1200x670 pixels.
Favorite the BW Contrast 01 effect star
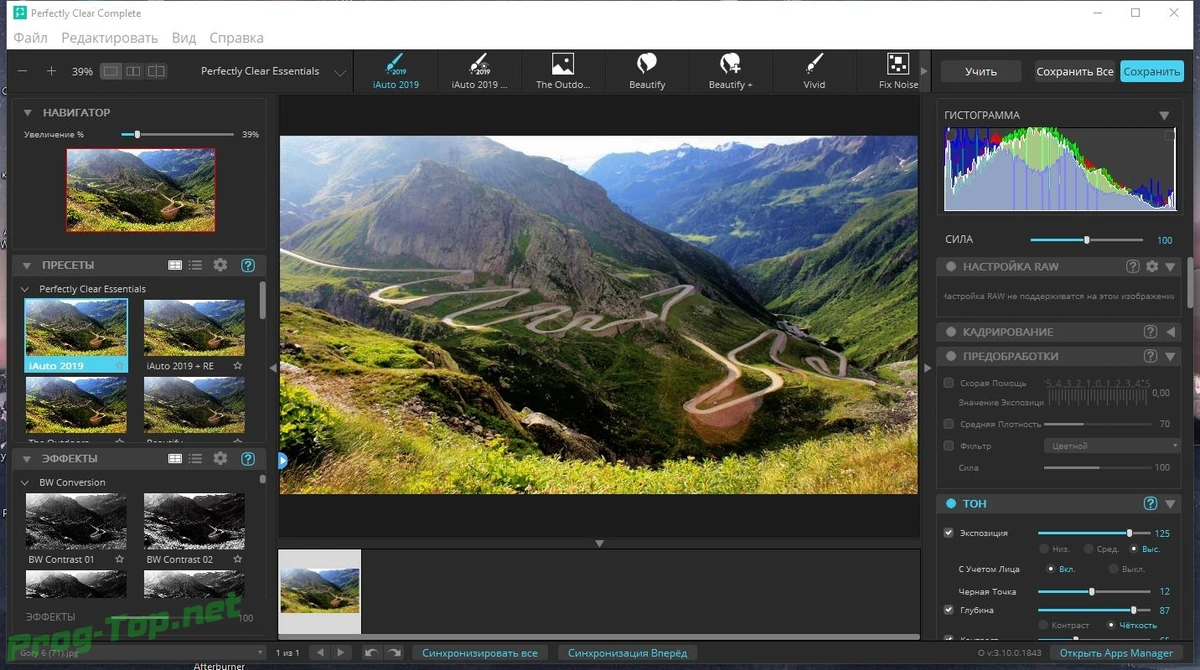click(120, 559)
